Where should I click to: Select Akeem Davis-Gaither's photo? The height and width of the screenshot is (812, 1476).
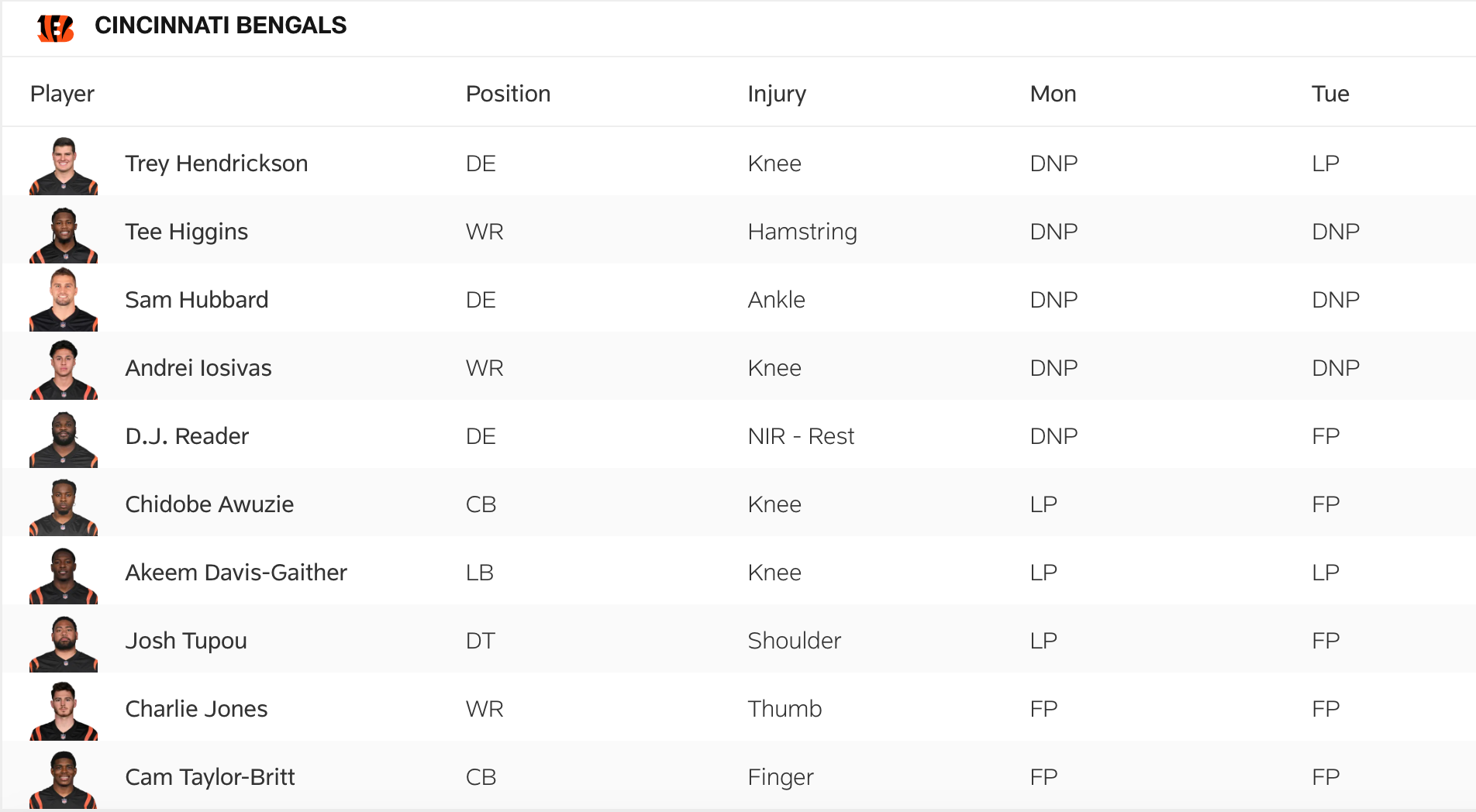tap(64, 575)
